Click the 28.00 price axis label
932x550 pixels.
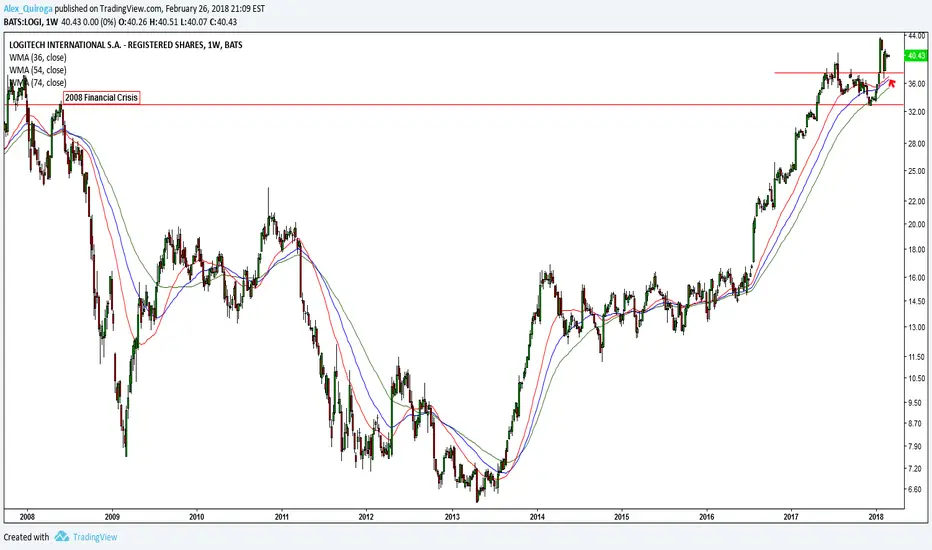pyautogui.click(x=917, y=143)
